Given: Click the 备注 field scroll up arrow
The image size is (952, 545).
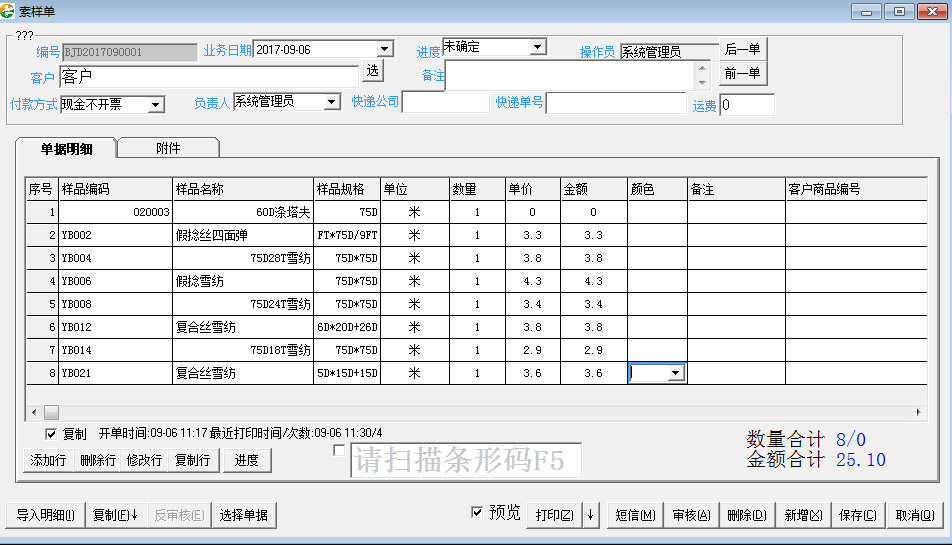Looking at the screenshot, I should 702,68.
